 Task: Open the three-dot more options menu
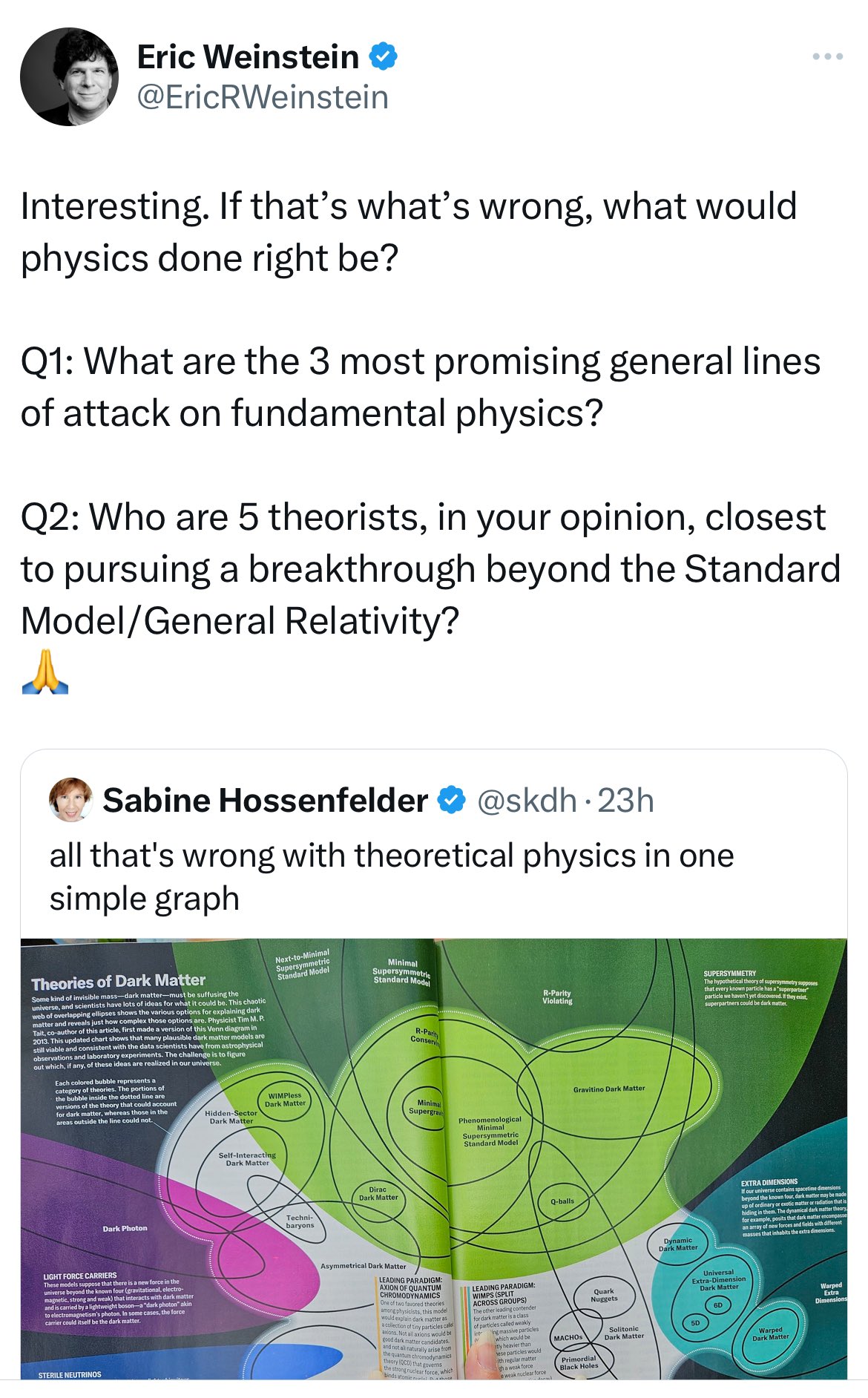pos(827,57)
